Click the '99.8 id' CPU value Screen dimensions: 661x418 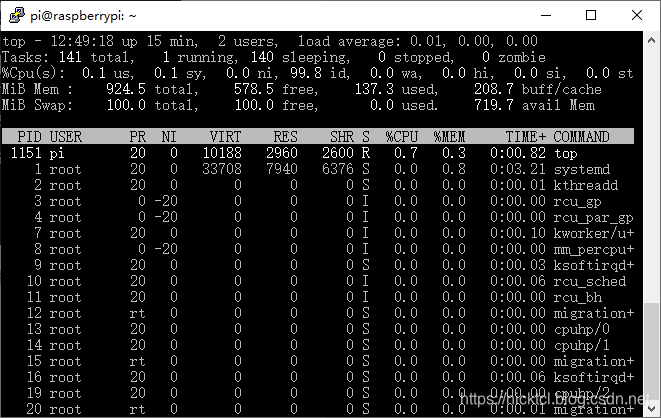point(320,73)
